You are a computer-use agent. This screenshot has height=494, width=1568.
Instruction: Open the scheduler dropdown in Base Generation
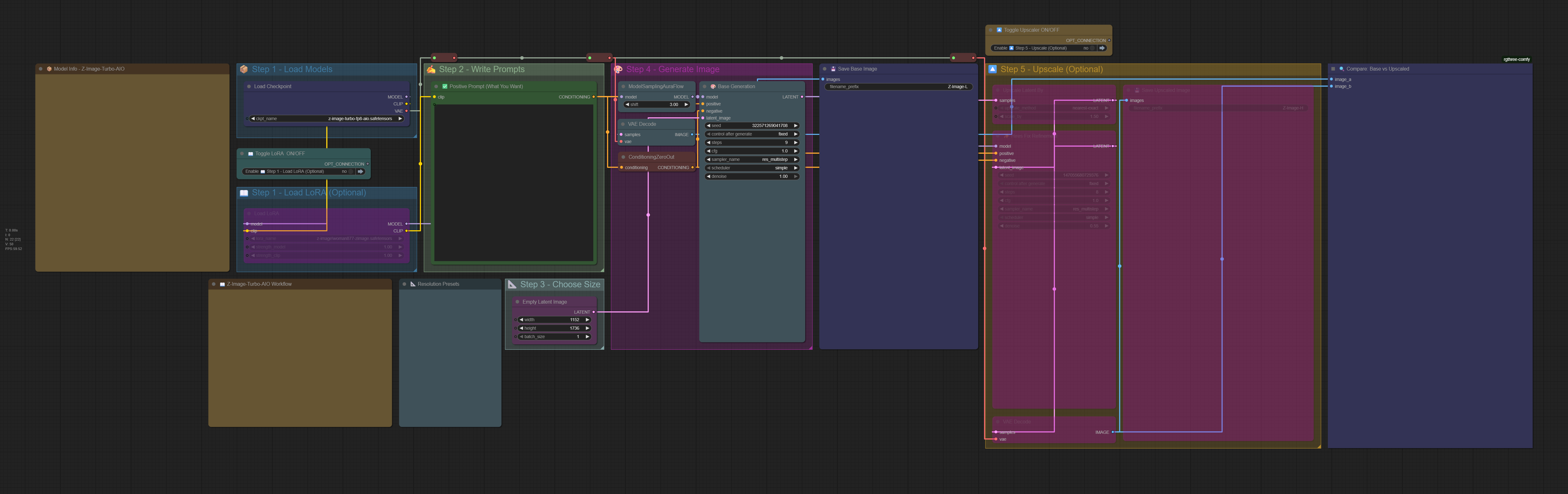pos(752,168)
